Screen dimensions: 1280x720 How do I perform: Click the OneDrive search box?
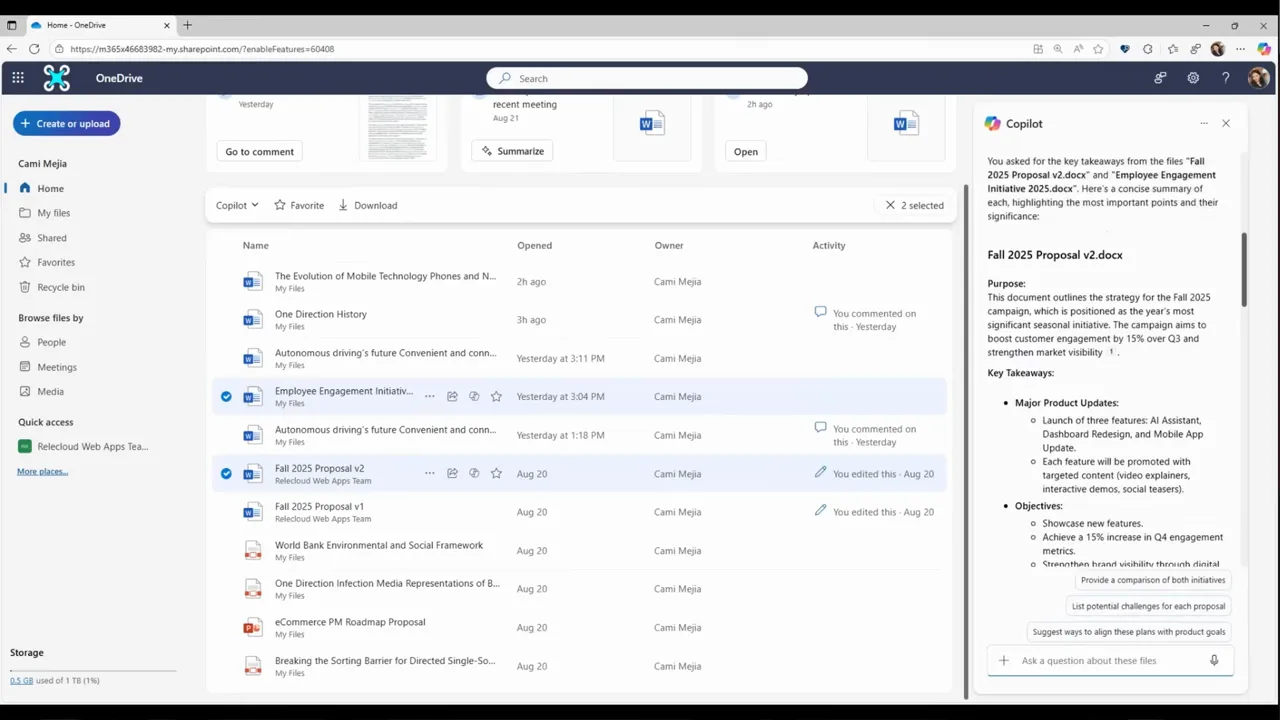coord(647,78)
